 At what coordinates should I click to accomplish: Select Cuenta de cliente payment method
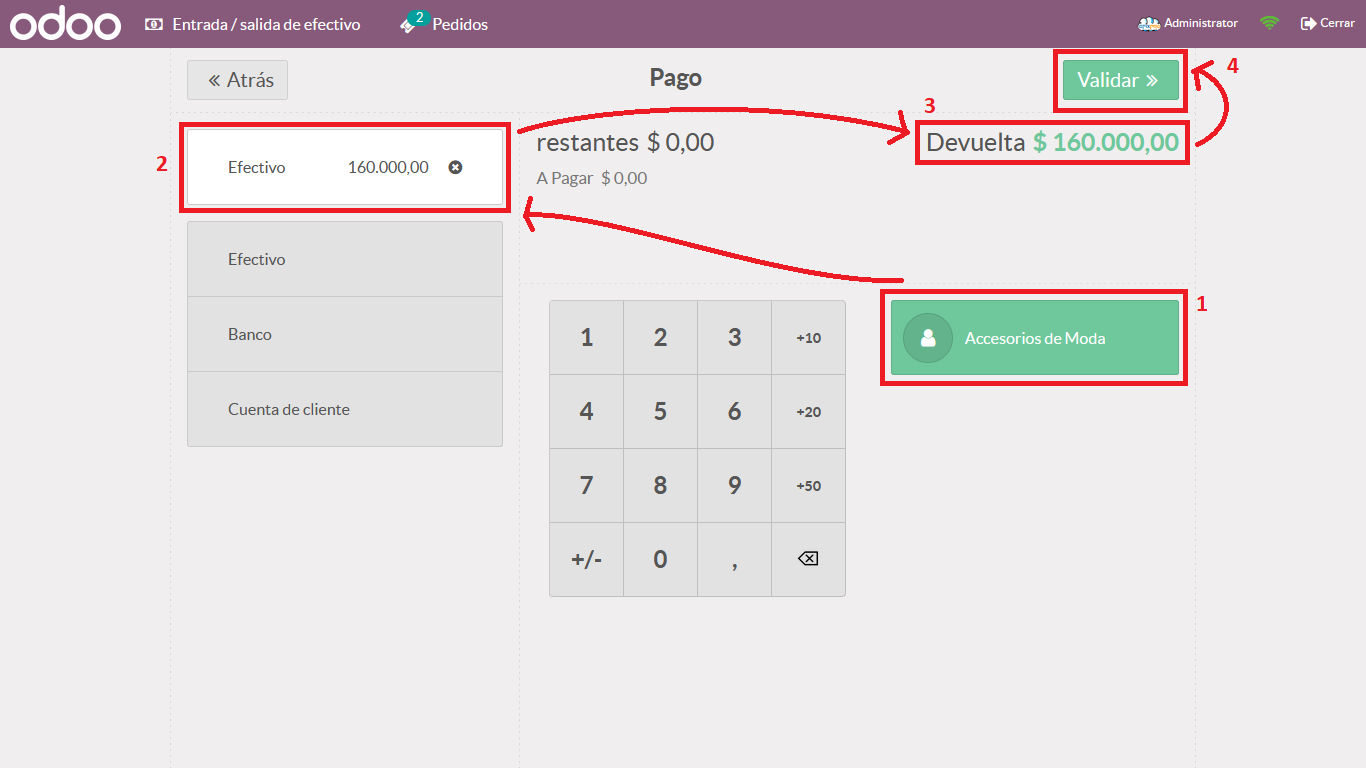[344, 409]
